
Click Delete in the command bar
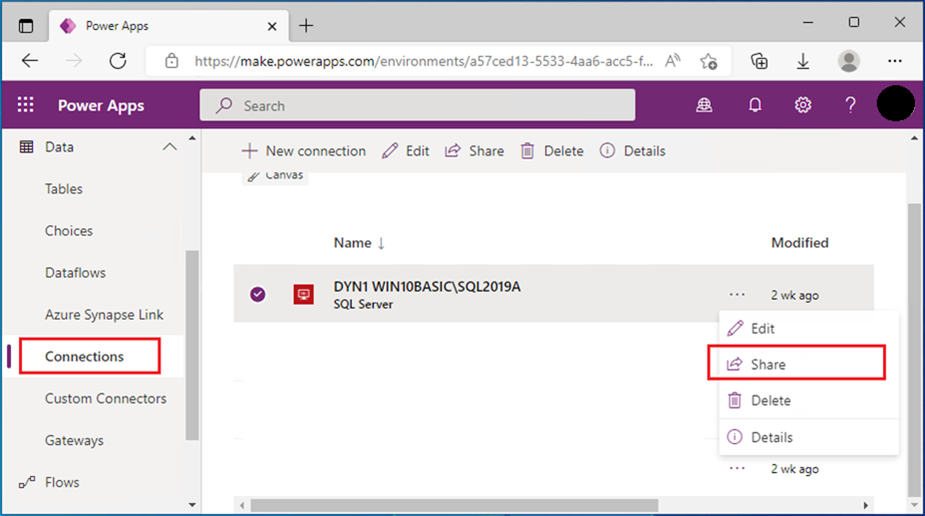[552, 151]
